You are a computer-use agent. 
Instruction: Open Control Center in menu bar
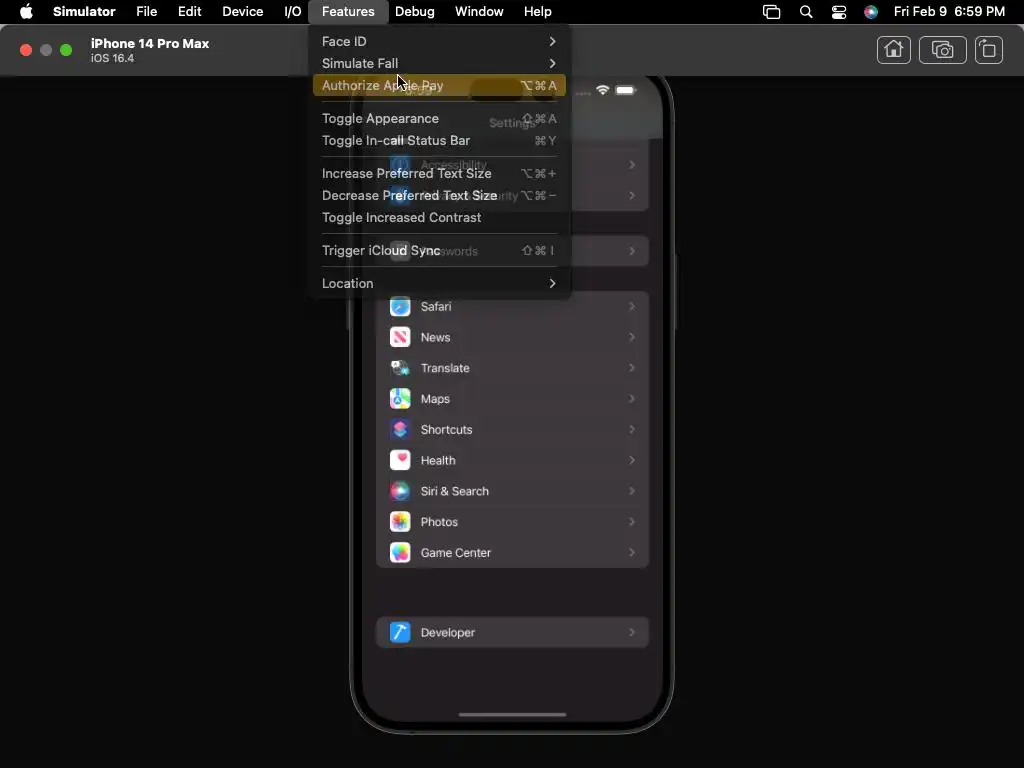(x=839, y=12)
